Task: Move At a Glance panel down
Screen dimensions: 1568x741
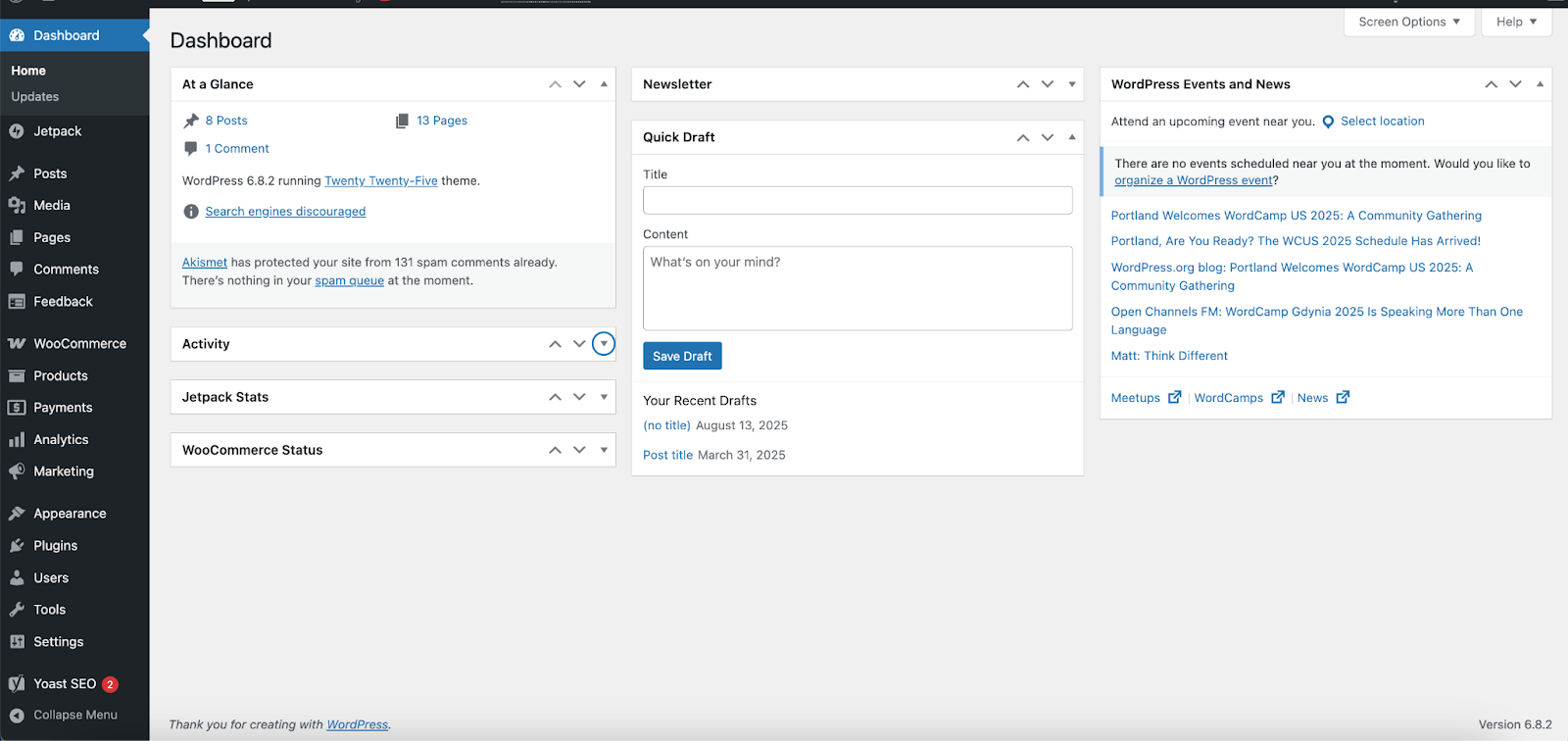Action: click(x=579, y=84)
